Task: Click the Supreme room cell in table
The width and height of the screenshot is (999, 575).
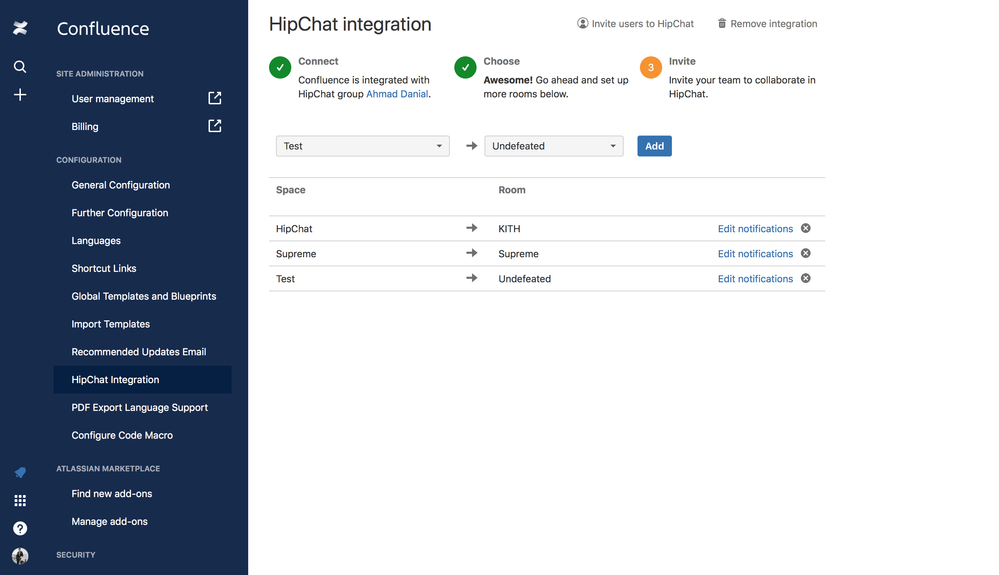Action: (x=518, y=253)
